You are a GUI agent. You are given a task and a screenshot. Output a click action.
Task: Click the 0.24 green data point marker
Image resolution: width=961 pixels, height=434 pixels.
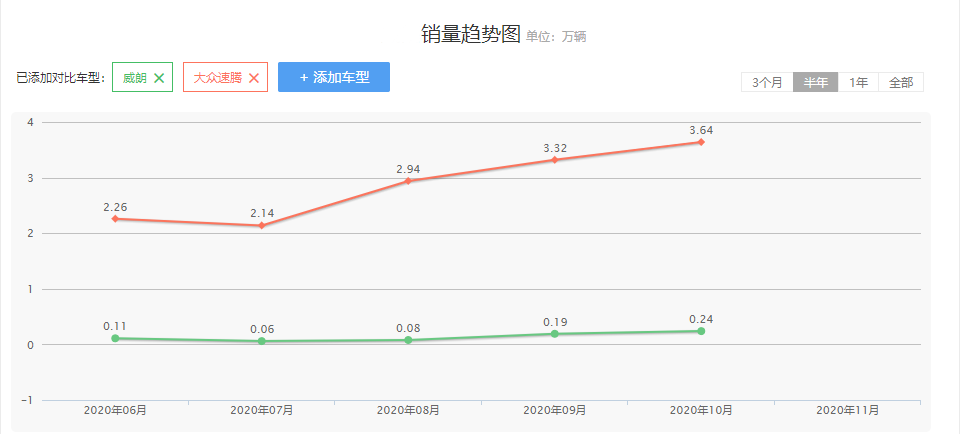[x=701, y=331]
